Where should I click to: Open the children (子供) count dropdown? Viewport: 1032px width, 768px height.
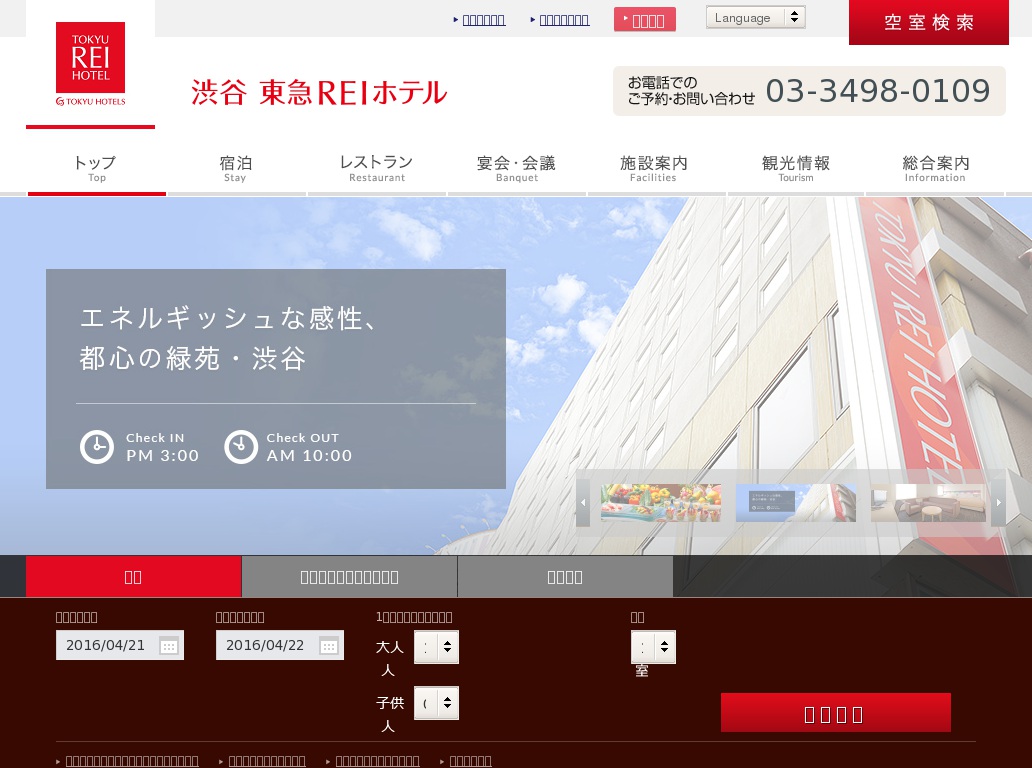[x=436, y=703]
